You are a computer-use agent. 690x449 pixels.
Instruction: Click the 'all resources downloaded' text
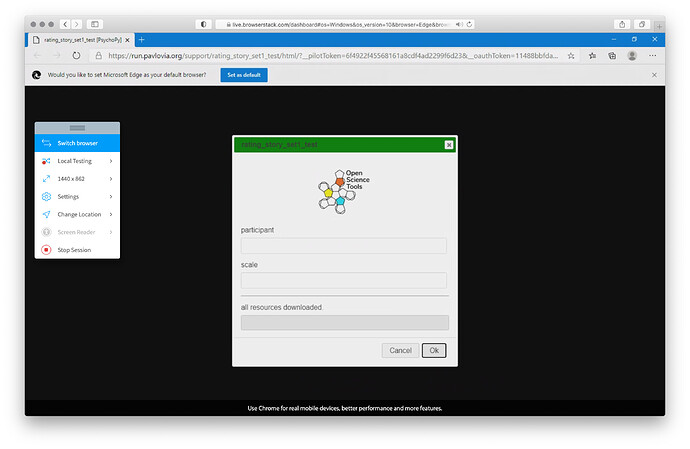coord(281,307)
